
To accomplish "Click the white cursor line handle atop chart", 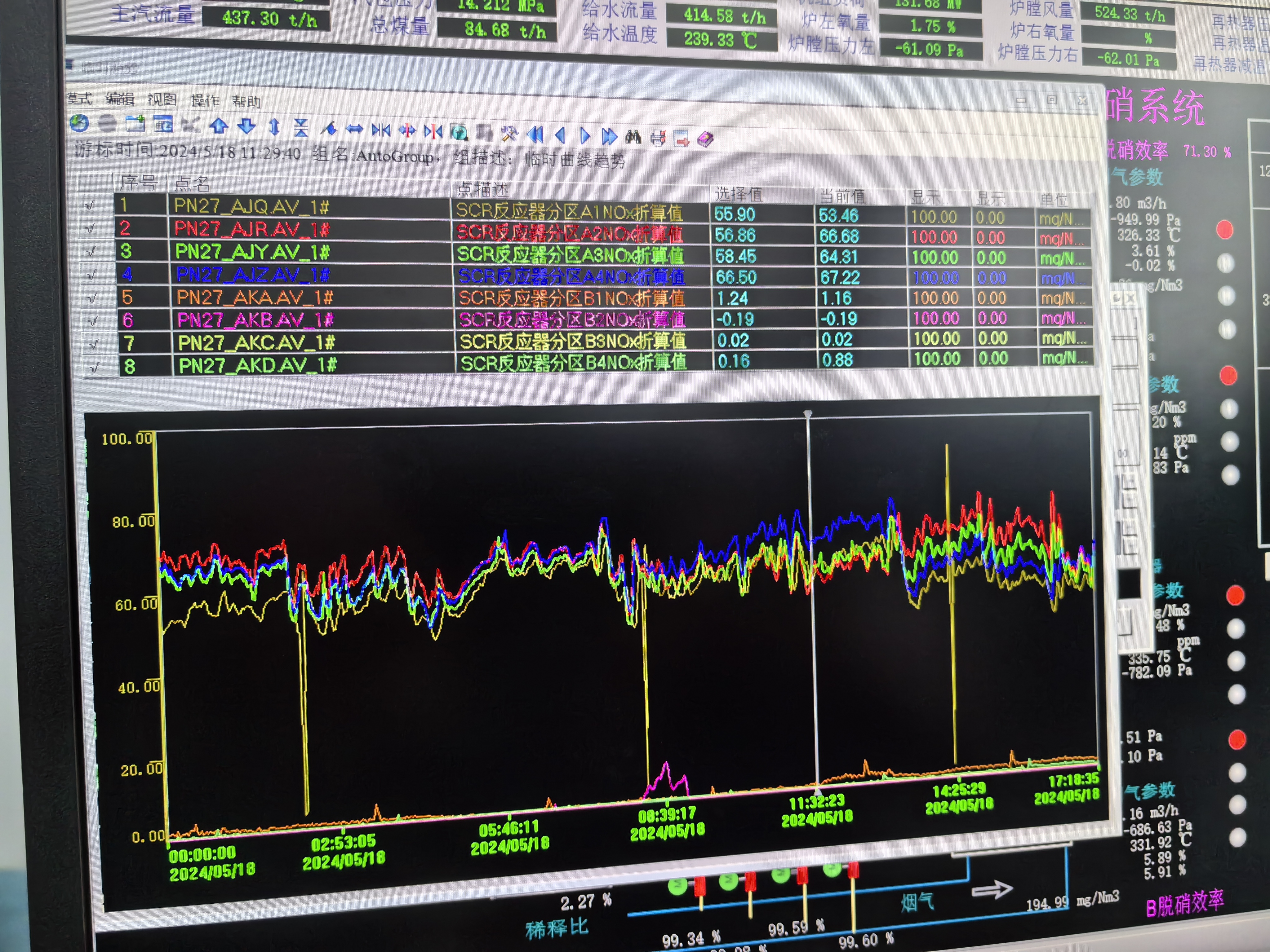I will pos(807,414).
